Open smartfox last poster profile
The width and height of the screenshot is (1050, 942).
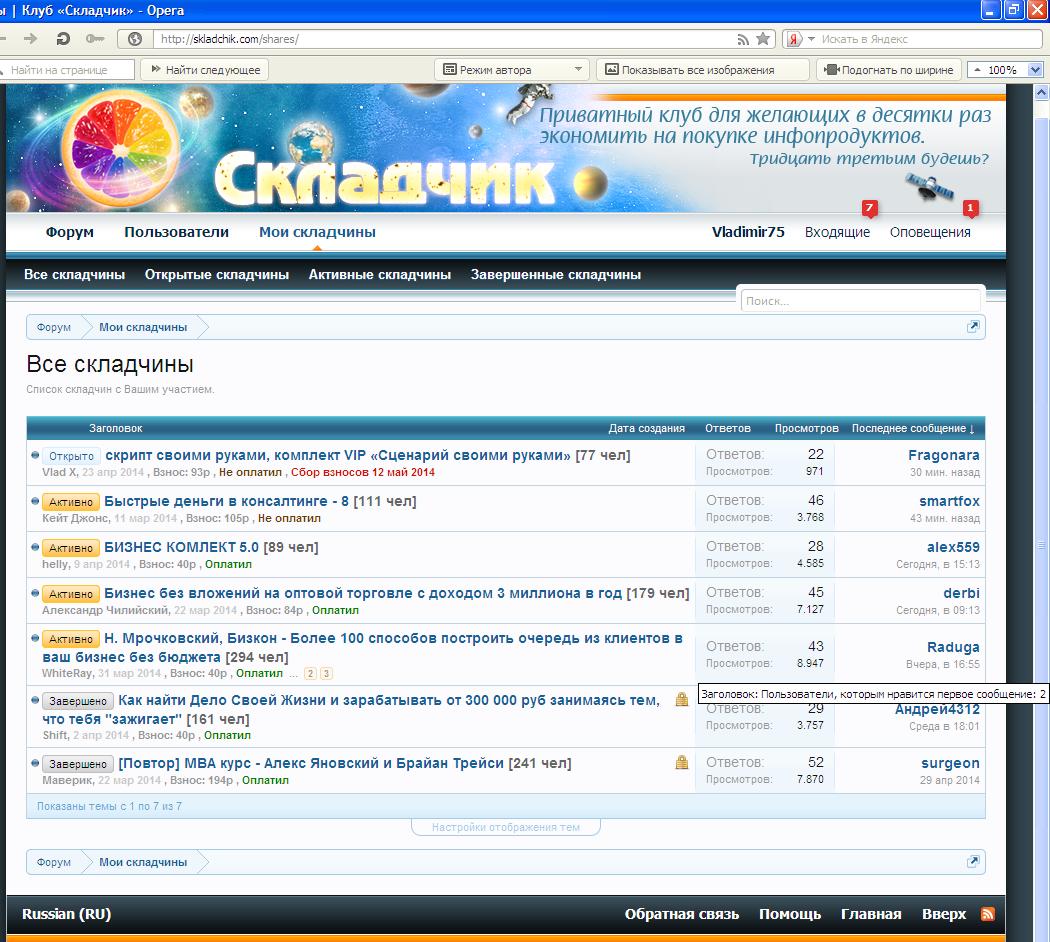pos(949,501)
